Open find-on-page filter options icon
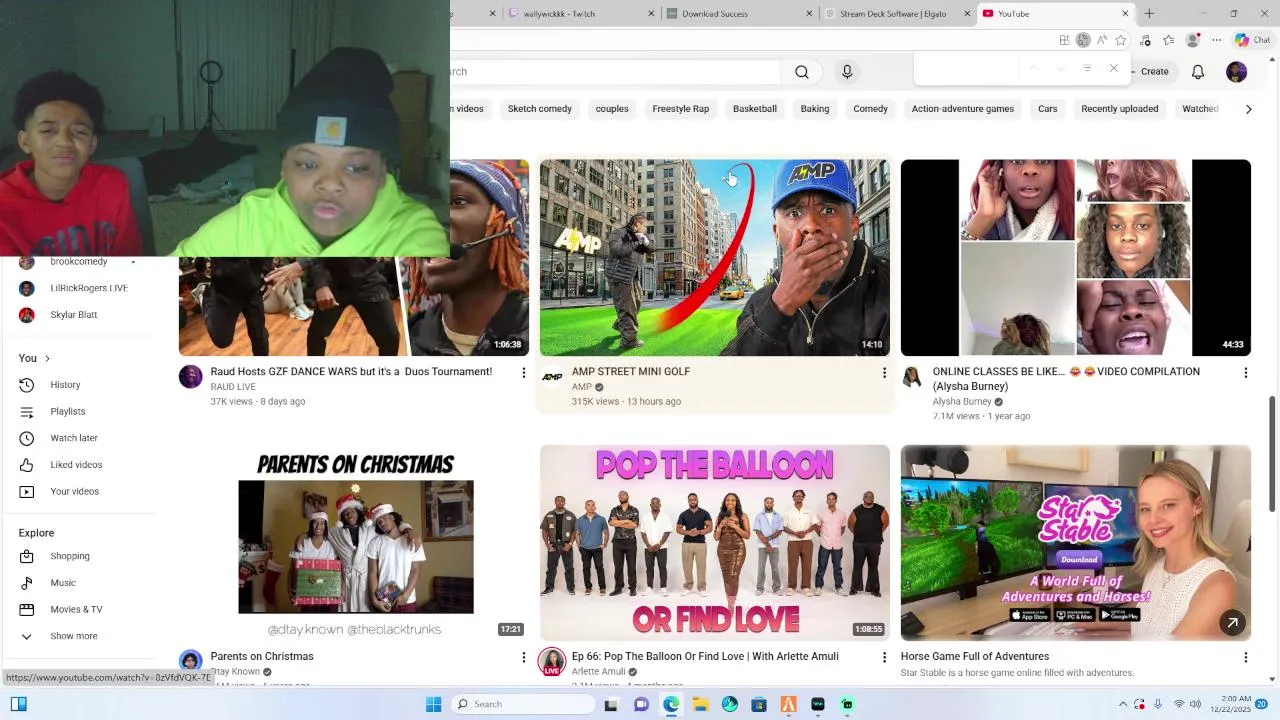Viewport: 1280px width, 720px height. (x=1087, y=68)
